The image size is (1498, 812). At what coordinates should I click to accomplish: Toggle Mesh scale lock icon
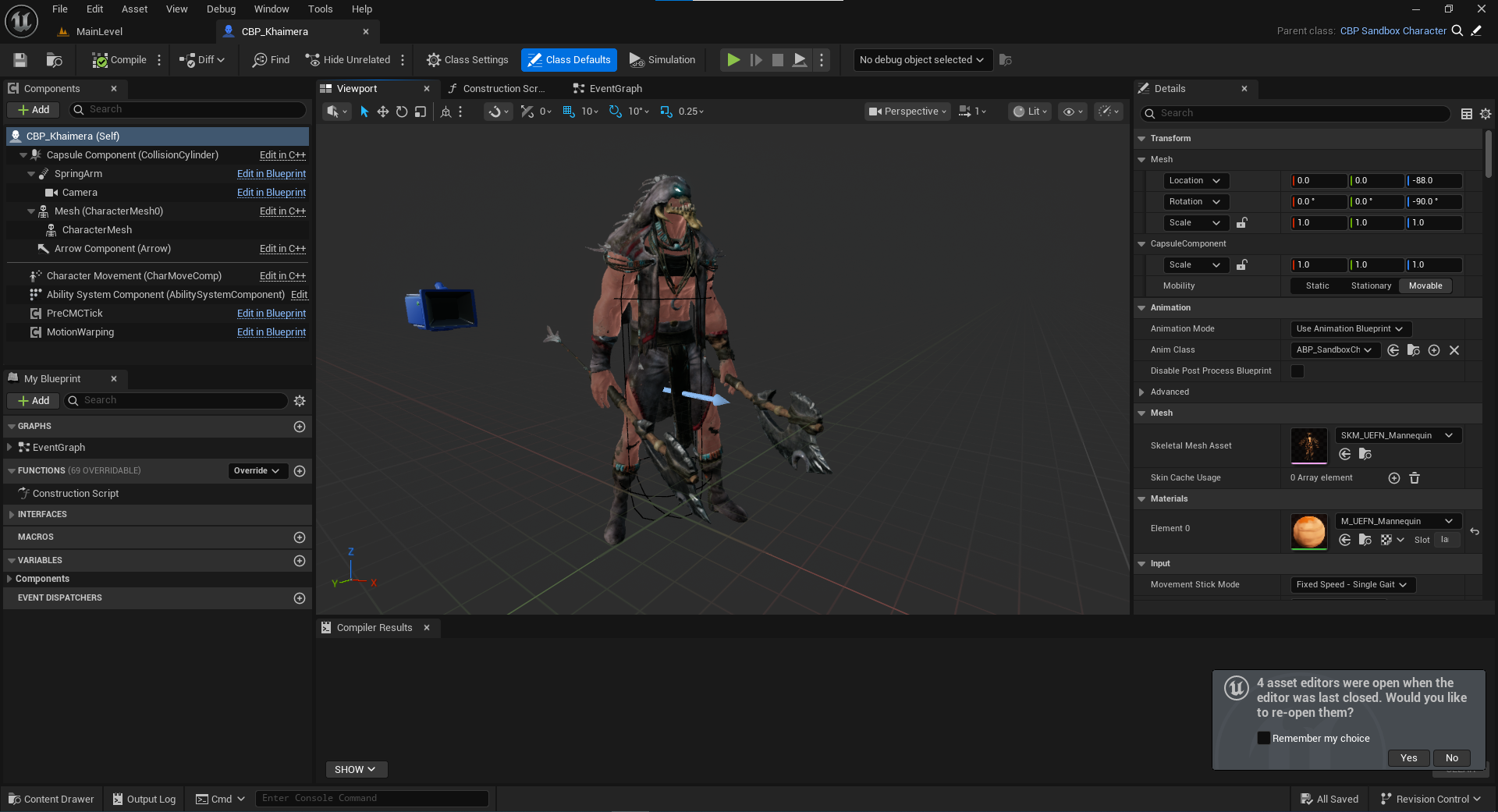tap(1242, 223)
